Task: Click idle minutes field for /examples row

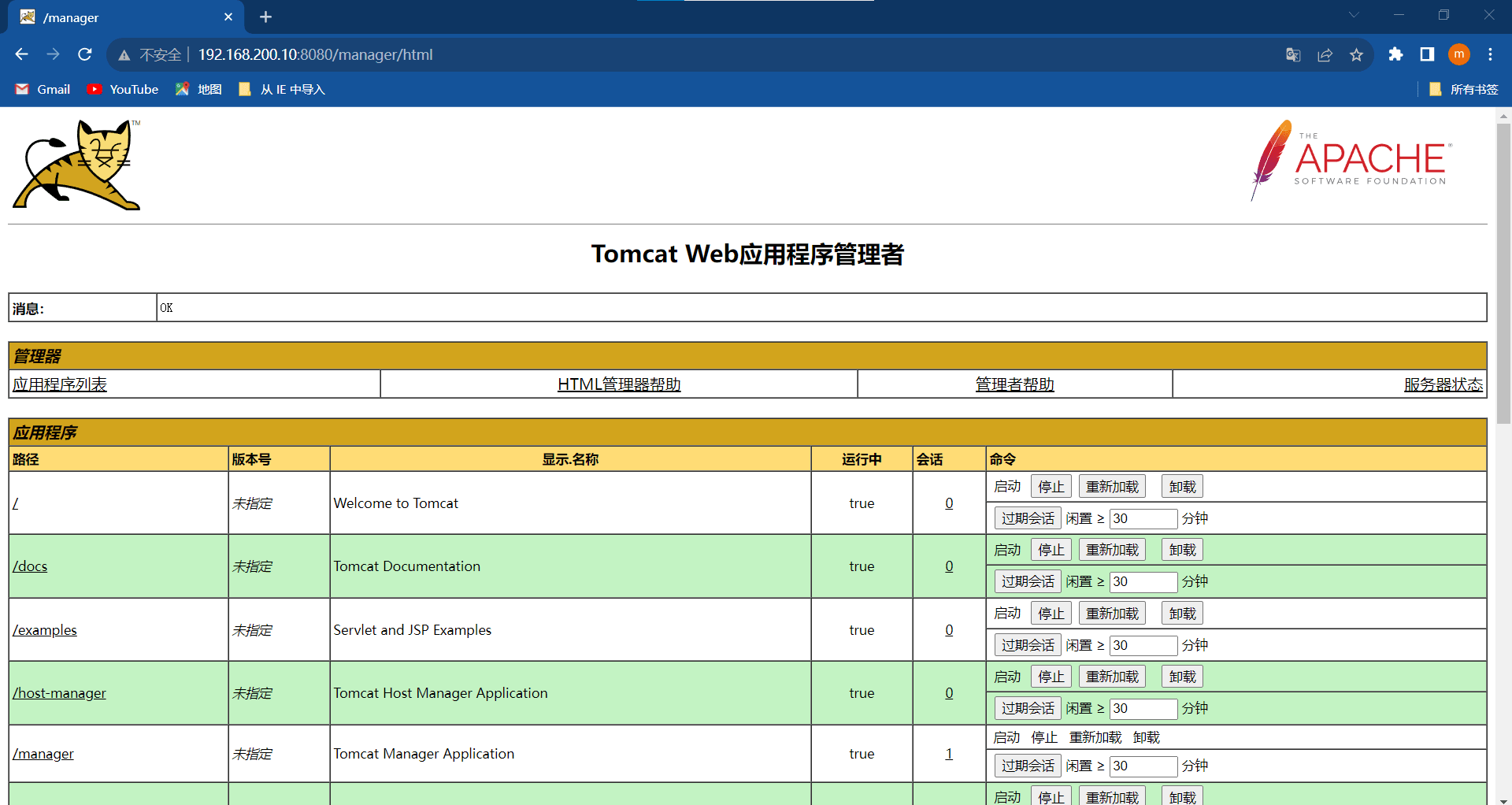Action: (x=1143, y=645)
